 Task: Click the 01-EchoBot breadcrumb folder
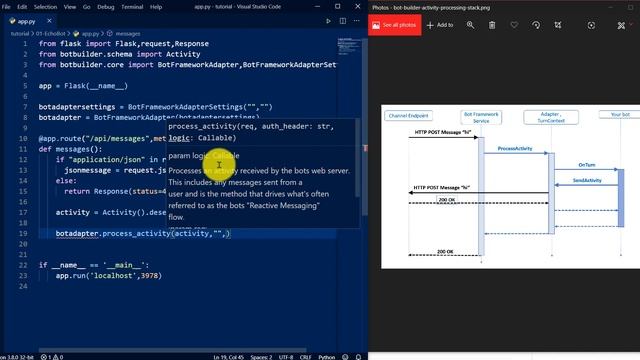click(51, 34)
